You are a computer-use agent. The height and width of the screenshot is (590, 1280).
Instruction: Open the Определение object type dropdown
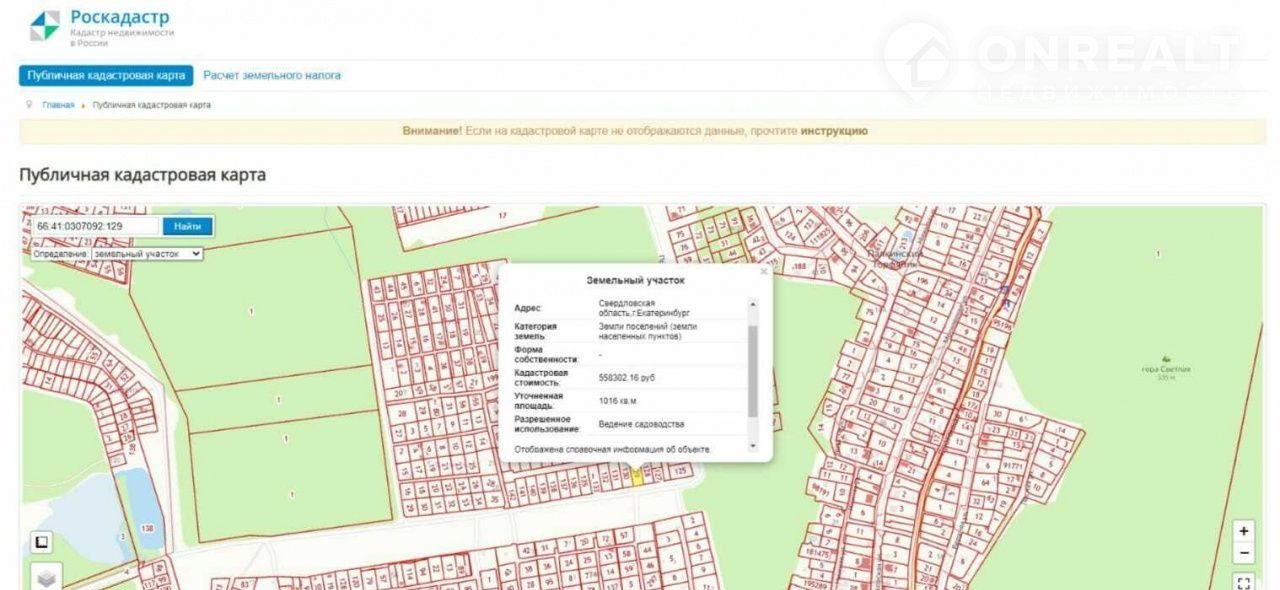(146, 254)
